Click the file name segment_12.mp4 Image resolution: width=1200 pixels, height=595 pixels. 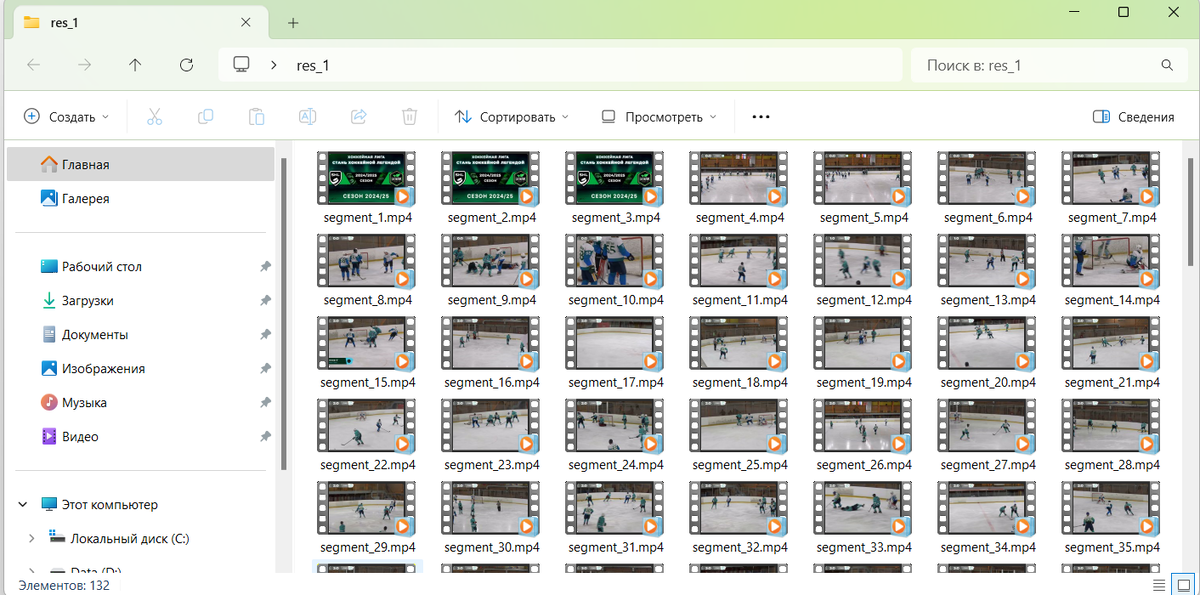[864, 299]
